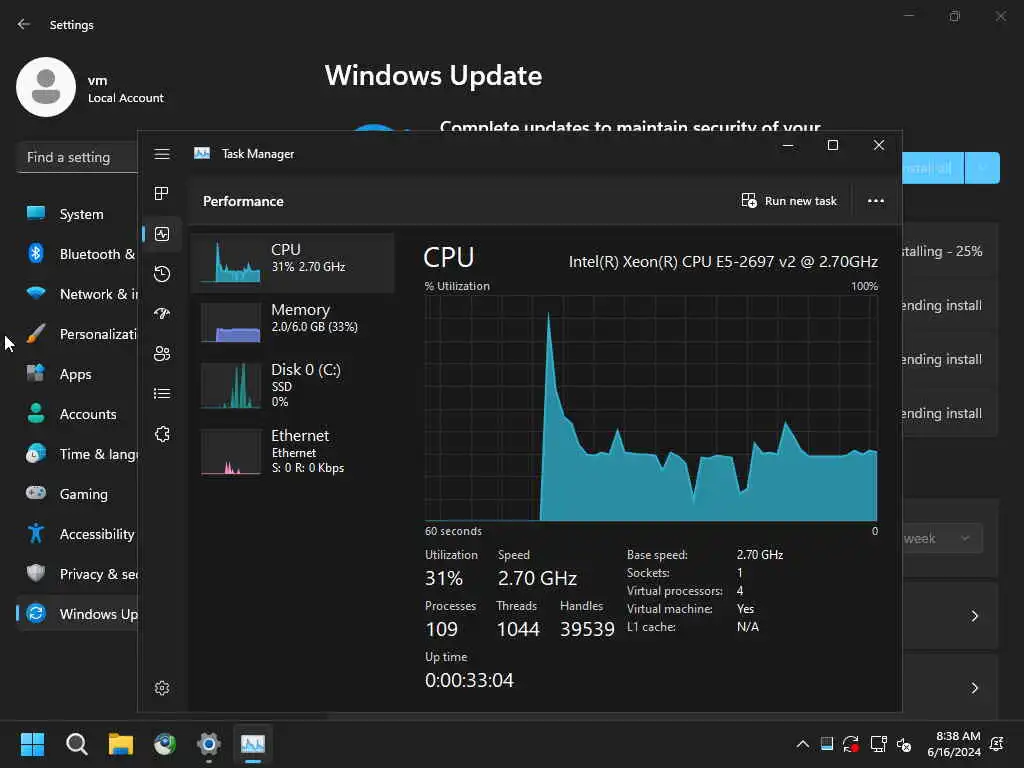Click the Intel Xeon CPU model name
Image resolution: width=1024 pixels, height=768 pixels.
[723, 262]
